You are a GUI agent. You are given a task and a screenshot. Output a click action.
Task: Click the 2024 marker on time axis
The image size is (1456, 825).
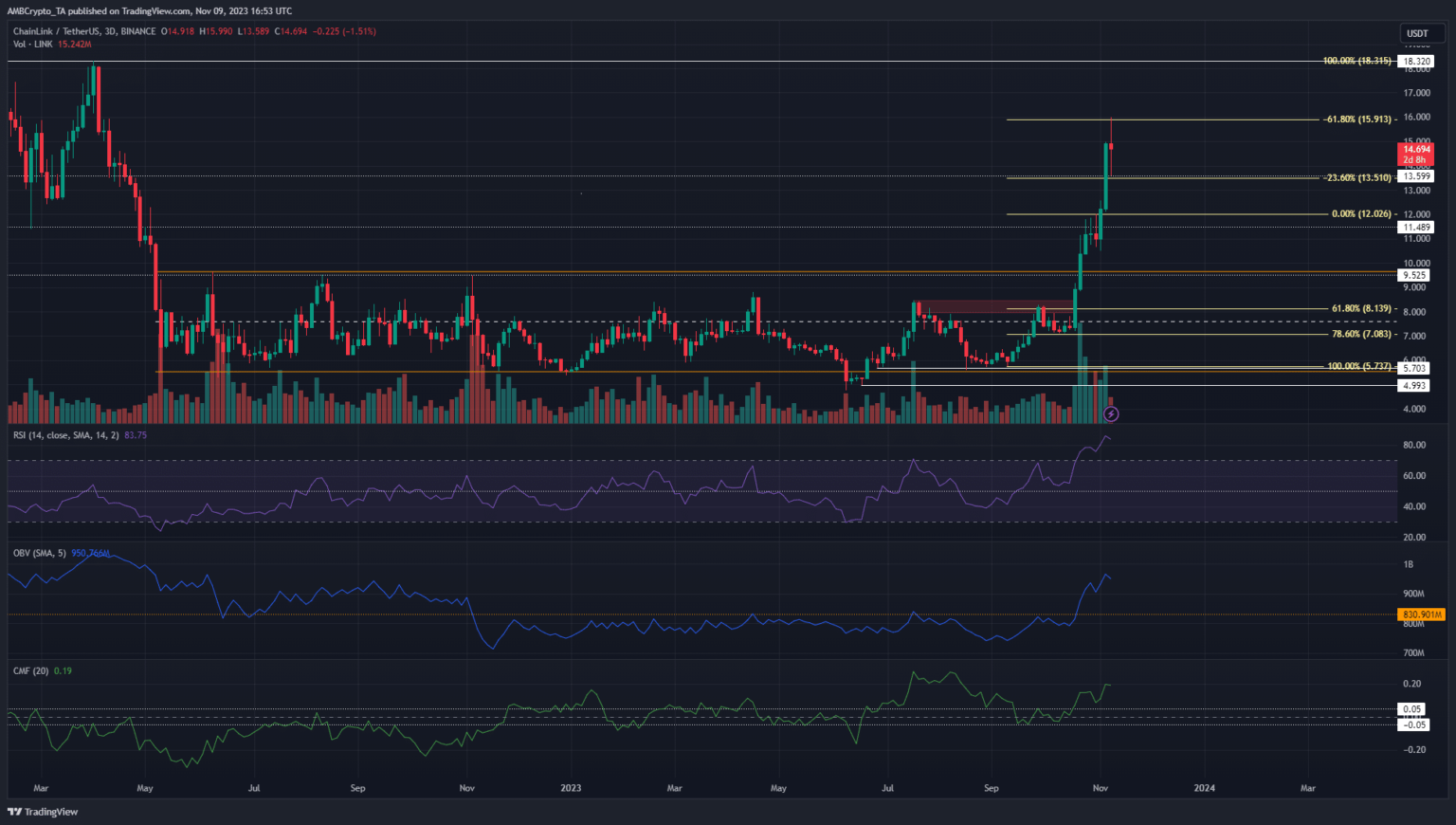coord(1204,788)
